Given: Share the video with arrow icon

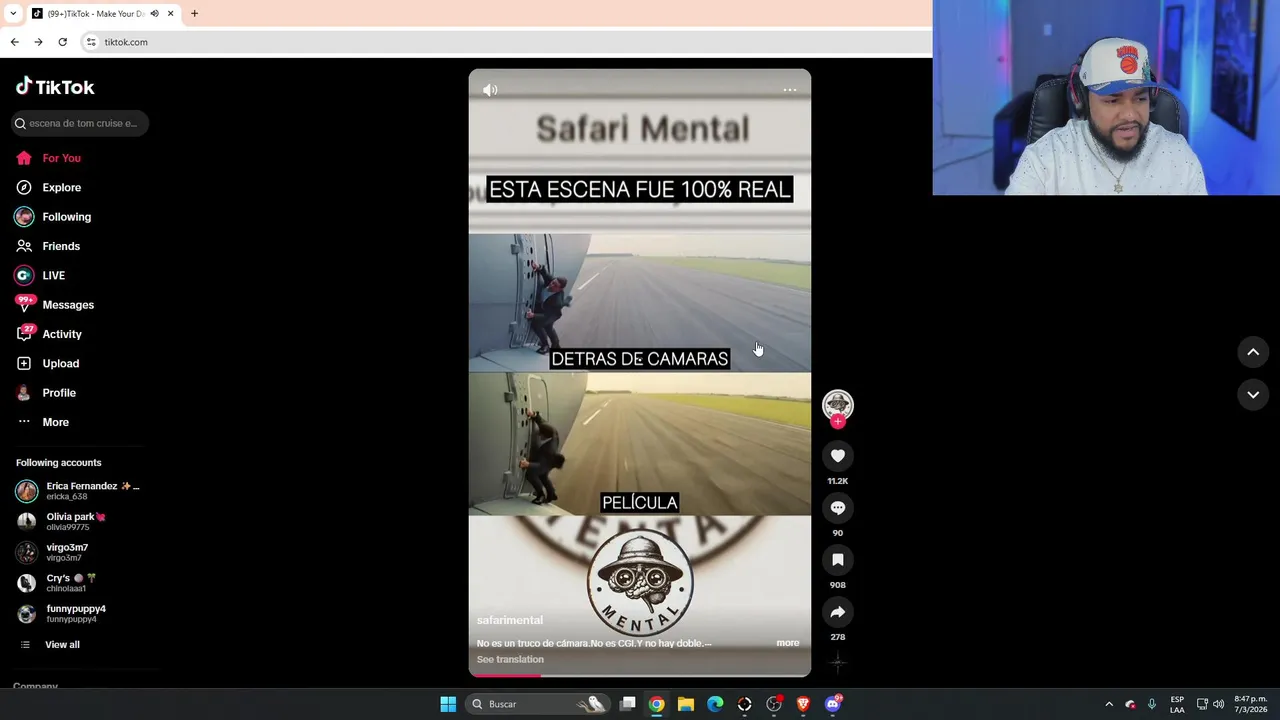Looking at the screenshot, I should pyautogui.click(x=838, y=612).
